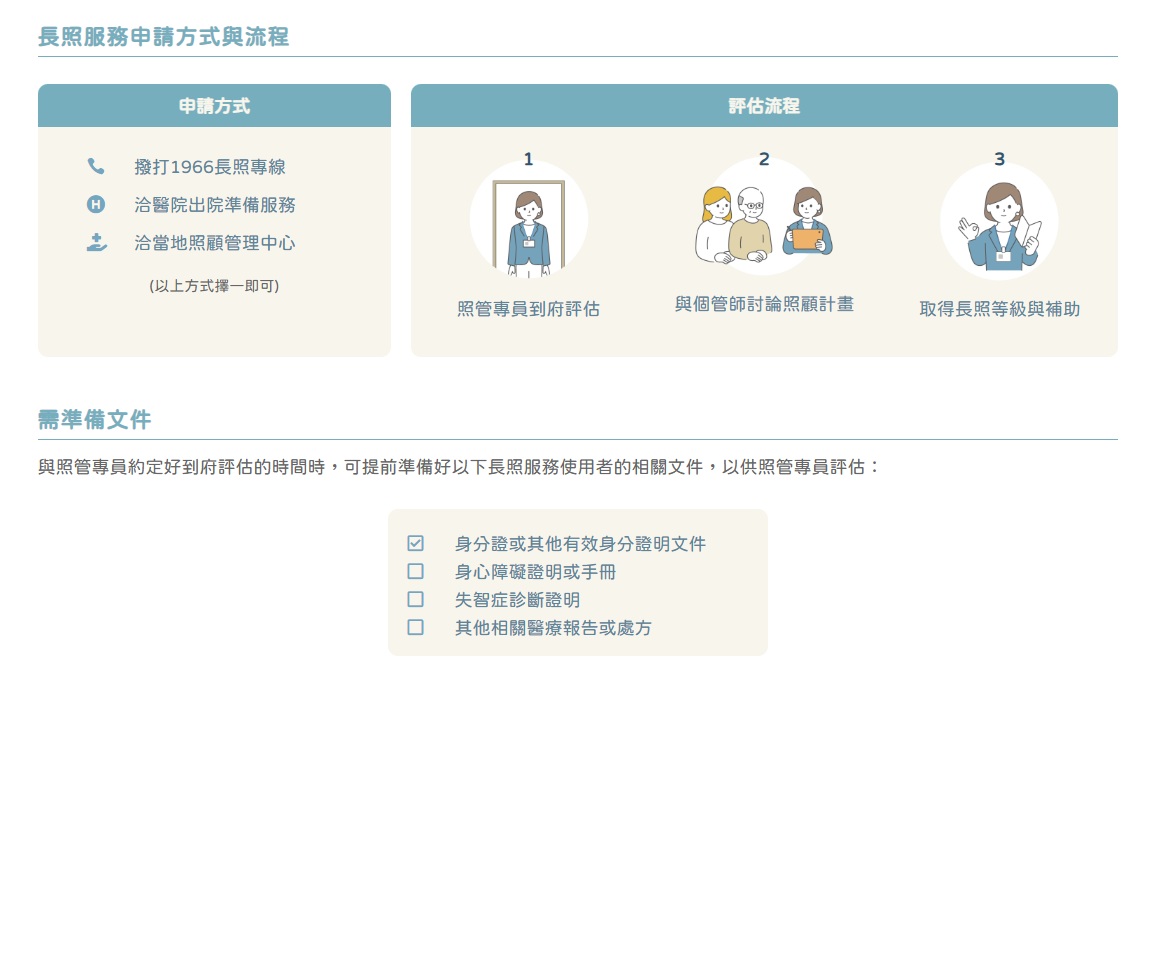Check the 其他相關醫療報告或處方 checkbox
The image size is (1162, 973).
(416, 628)
